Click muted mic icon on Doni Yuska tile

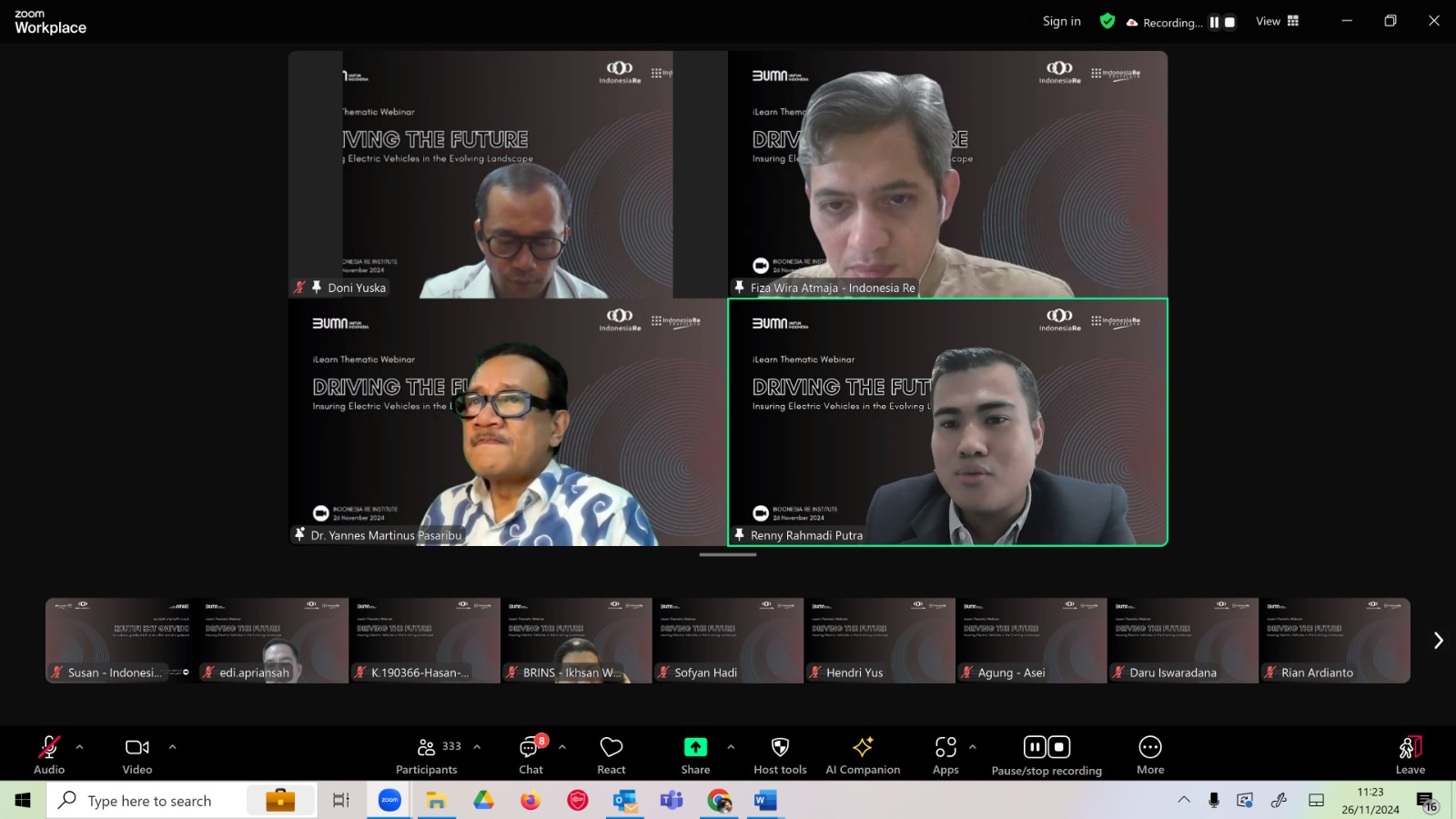tap(299, 287)
